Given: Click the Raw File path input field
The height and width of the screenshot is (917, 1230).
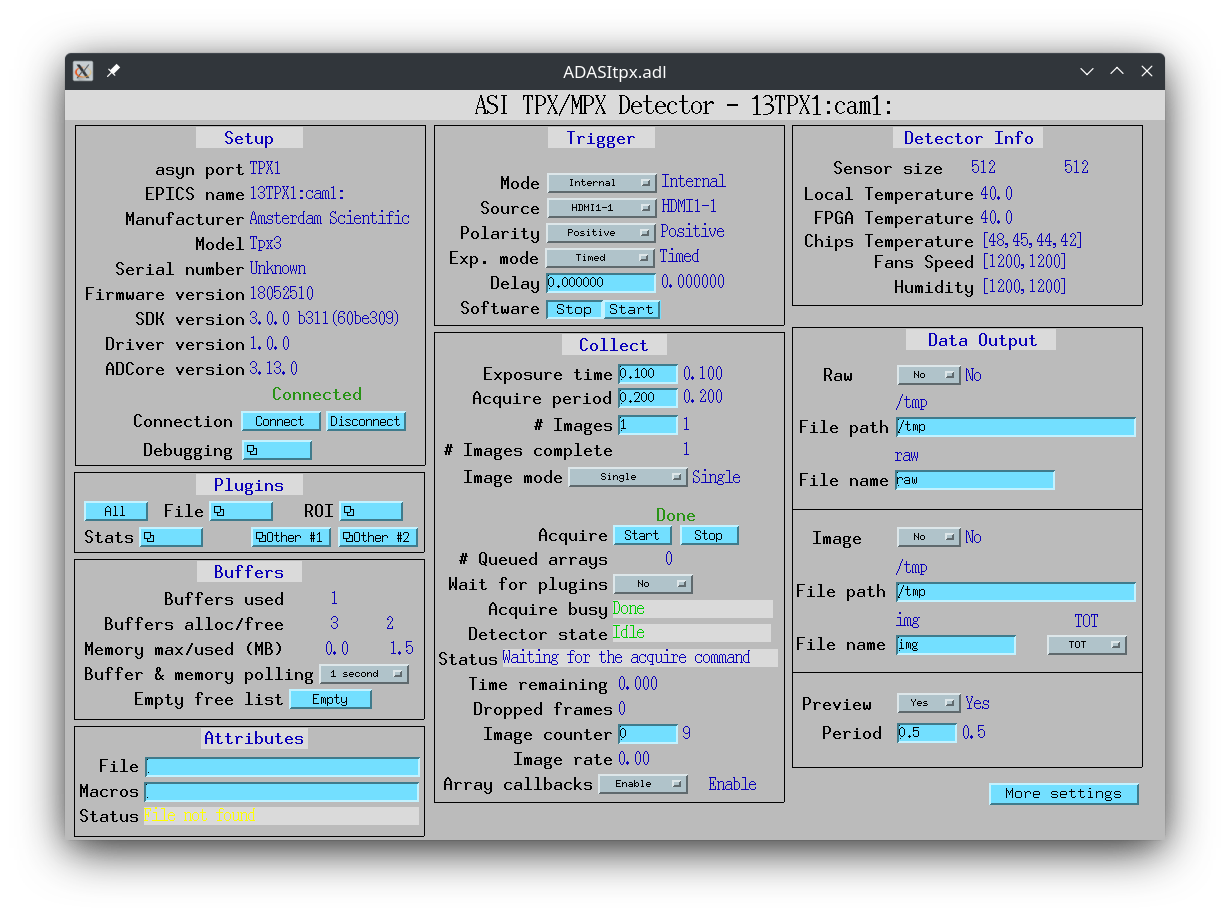Looking at the screenshot, I should click(1016, 427).
